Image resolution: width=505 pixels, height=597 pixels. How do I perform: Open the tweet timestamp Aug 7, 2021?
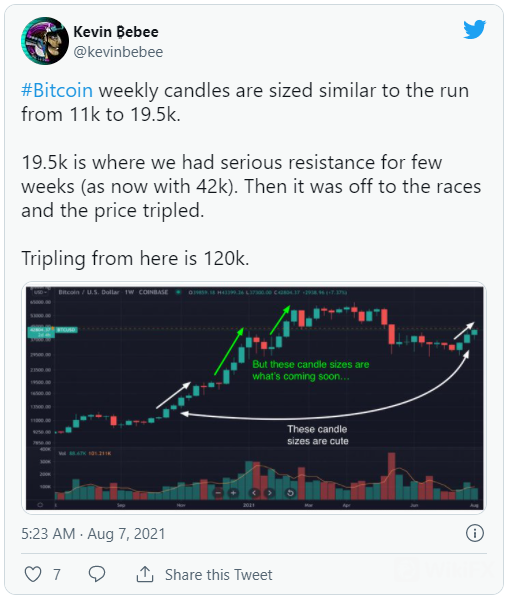tap(93, 533)
